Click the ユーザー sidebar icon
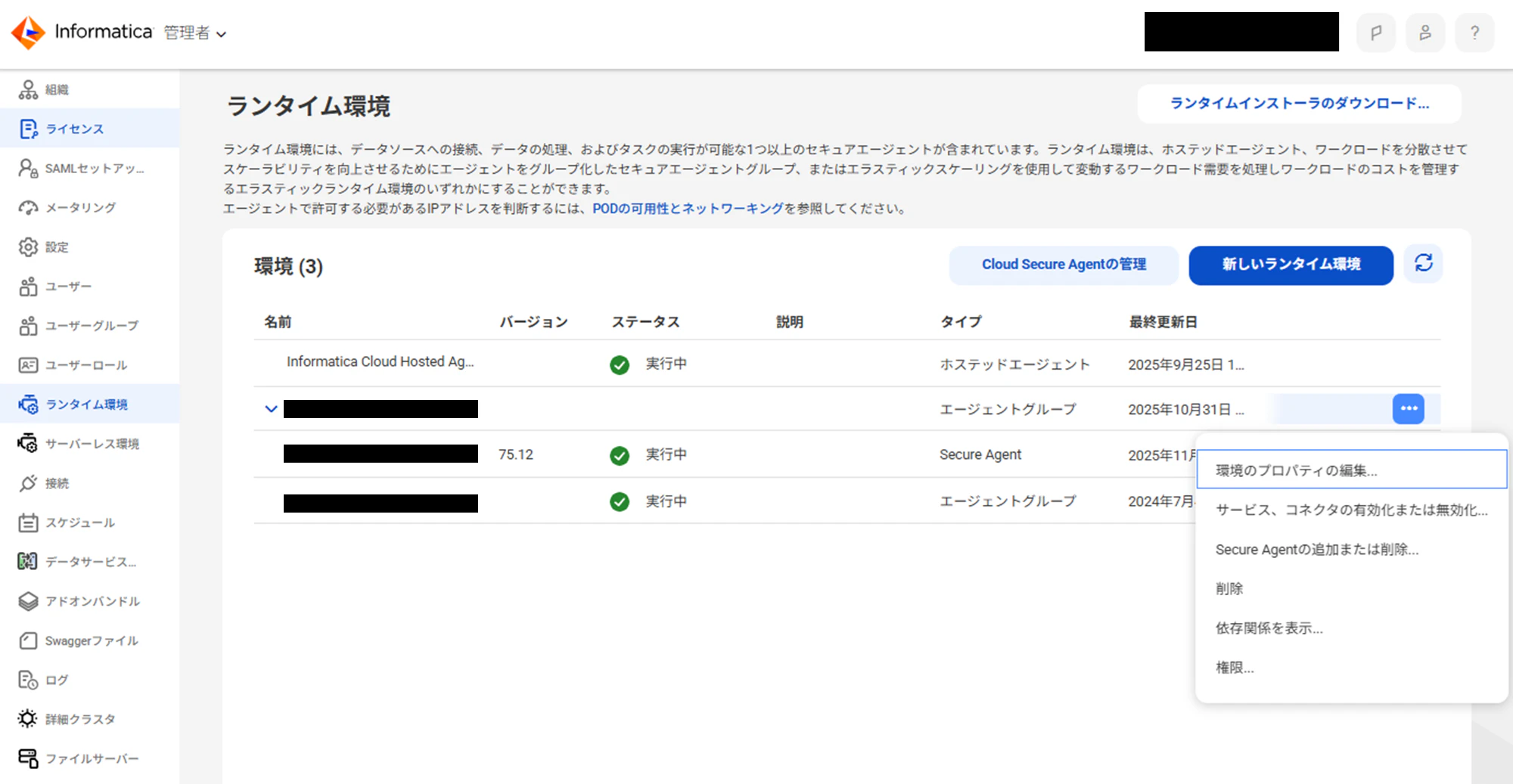Screen dimensions: 1513x784 (28, 287)
